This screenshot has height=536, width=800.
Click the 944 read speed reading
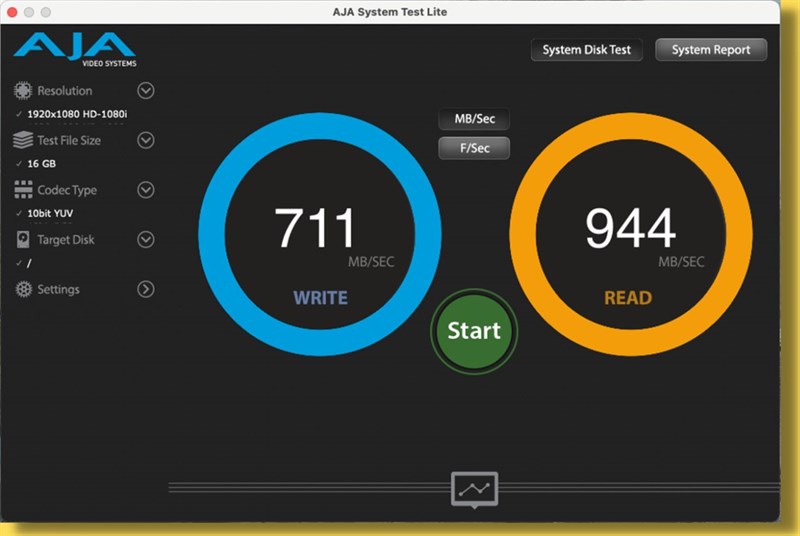tap(631, 227)
